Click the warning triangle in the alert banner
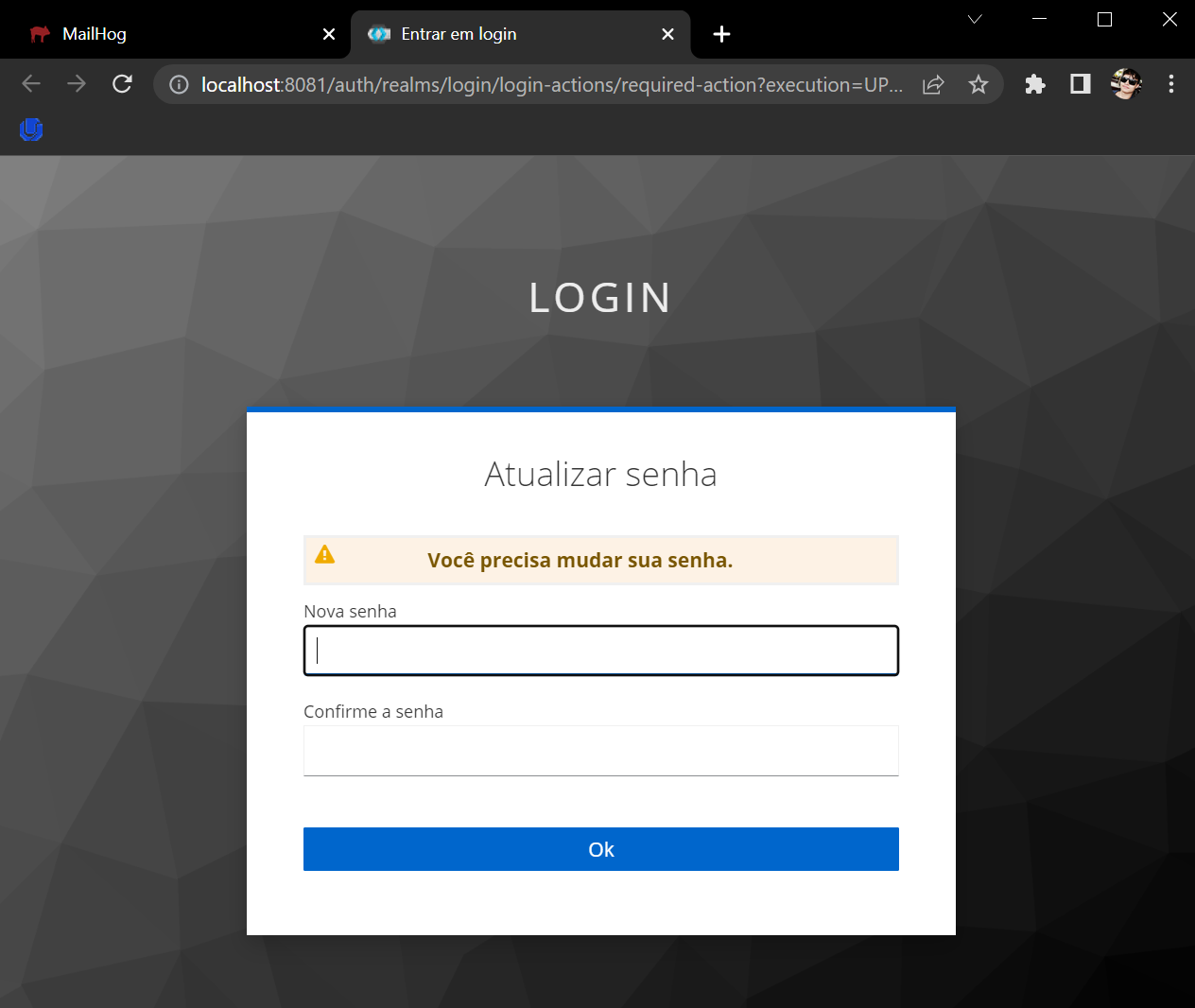This screenshot has width=1195, height=1008. [325, 555]
